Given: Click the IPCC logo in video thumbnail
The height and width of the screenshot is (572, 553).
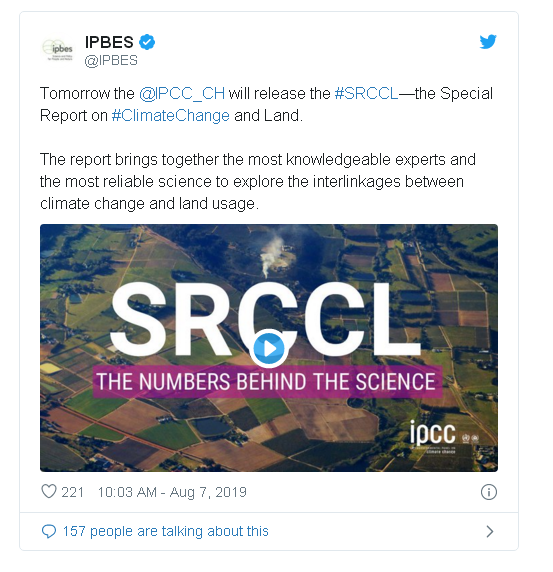Looking at the screenshot, I should (444, 436).
